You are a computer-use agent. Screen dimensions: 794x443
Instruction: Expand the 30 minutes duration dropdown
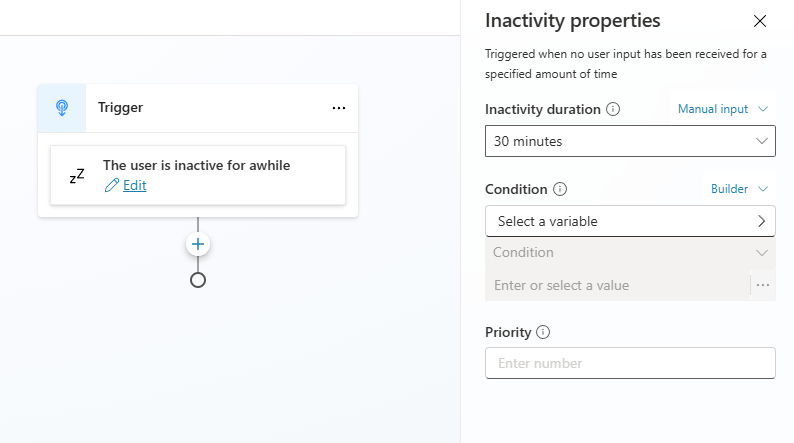coord(630,141)
